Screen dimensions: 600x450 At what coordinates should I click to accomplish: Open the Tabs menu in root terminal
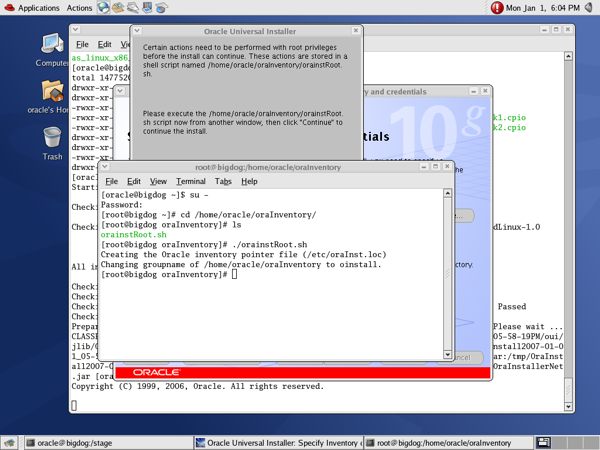[x=222, y=181]
